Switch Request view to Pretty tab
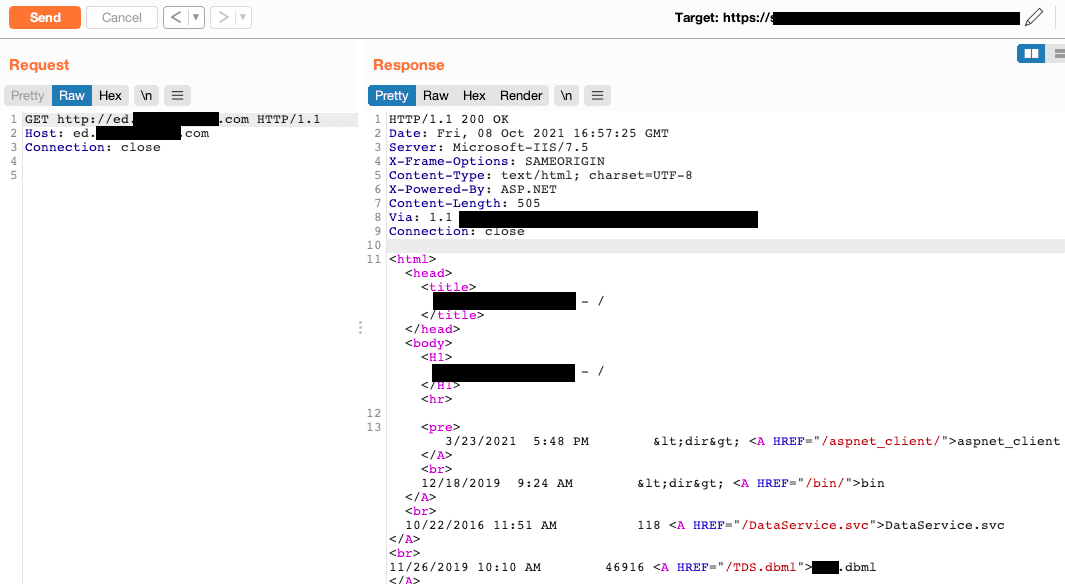 point(28,96)
